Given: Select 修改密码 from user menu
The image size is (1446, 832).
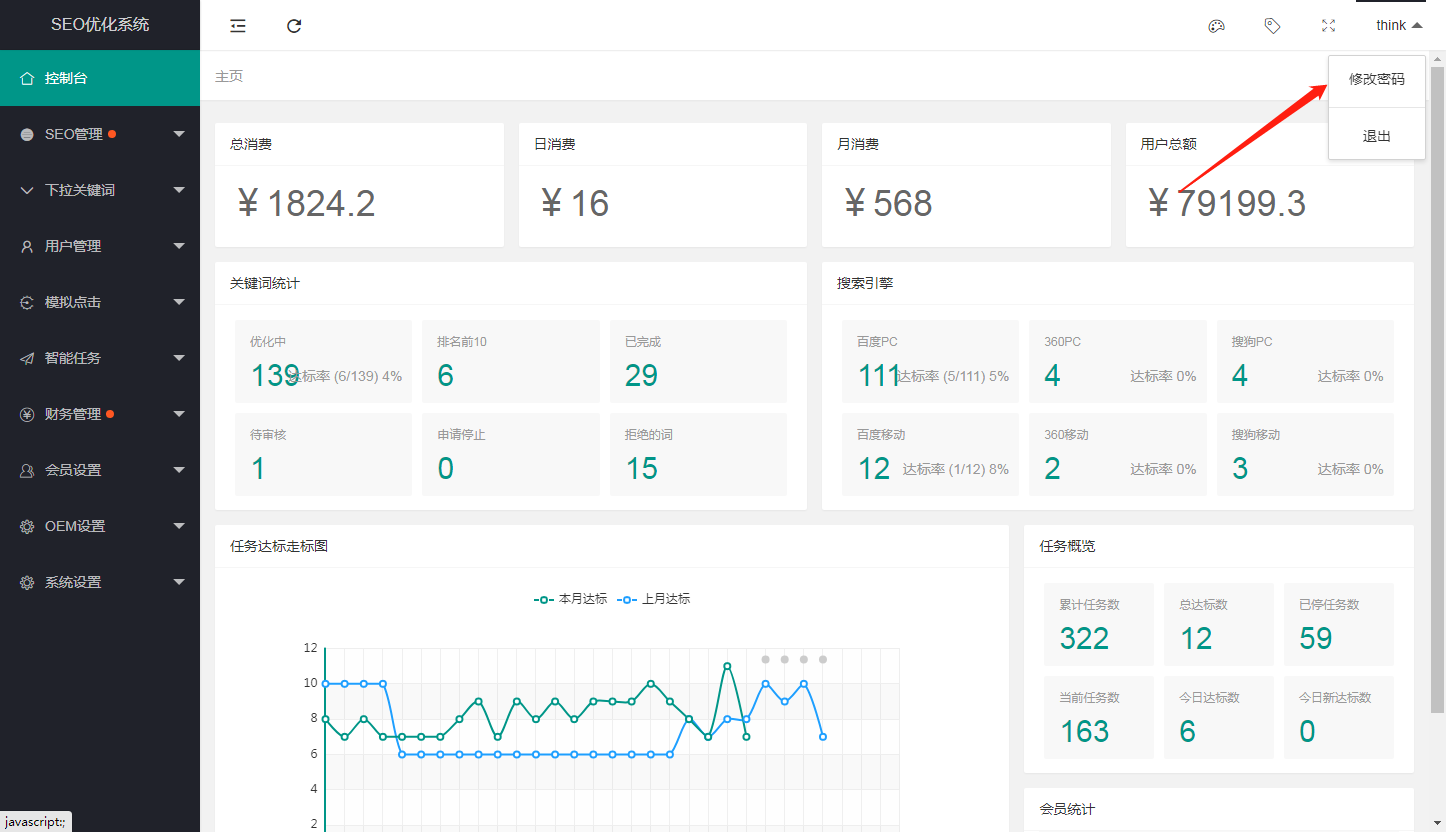Looking at the screenshot, I should pos(1376,80).
